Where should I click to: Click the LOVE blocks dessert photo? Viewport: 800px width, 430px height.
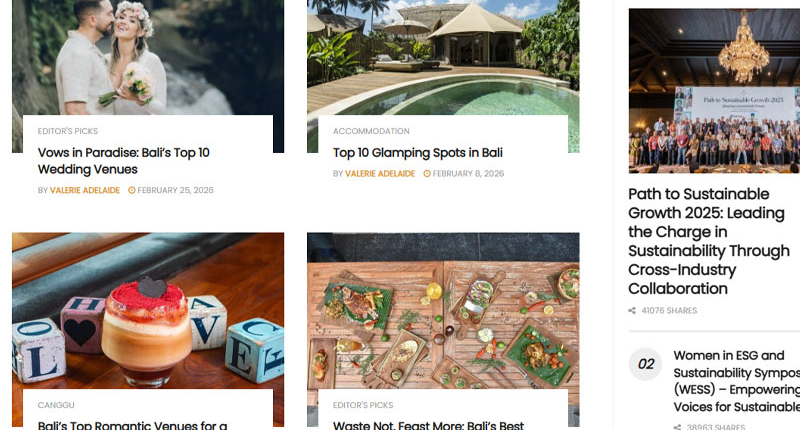[x=148, y=311]
